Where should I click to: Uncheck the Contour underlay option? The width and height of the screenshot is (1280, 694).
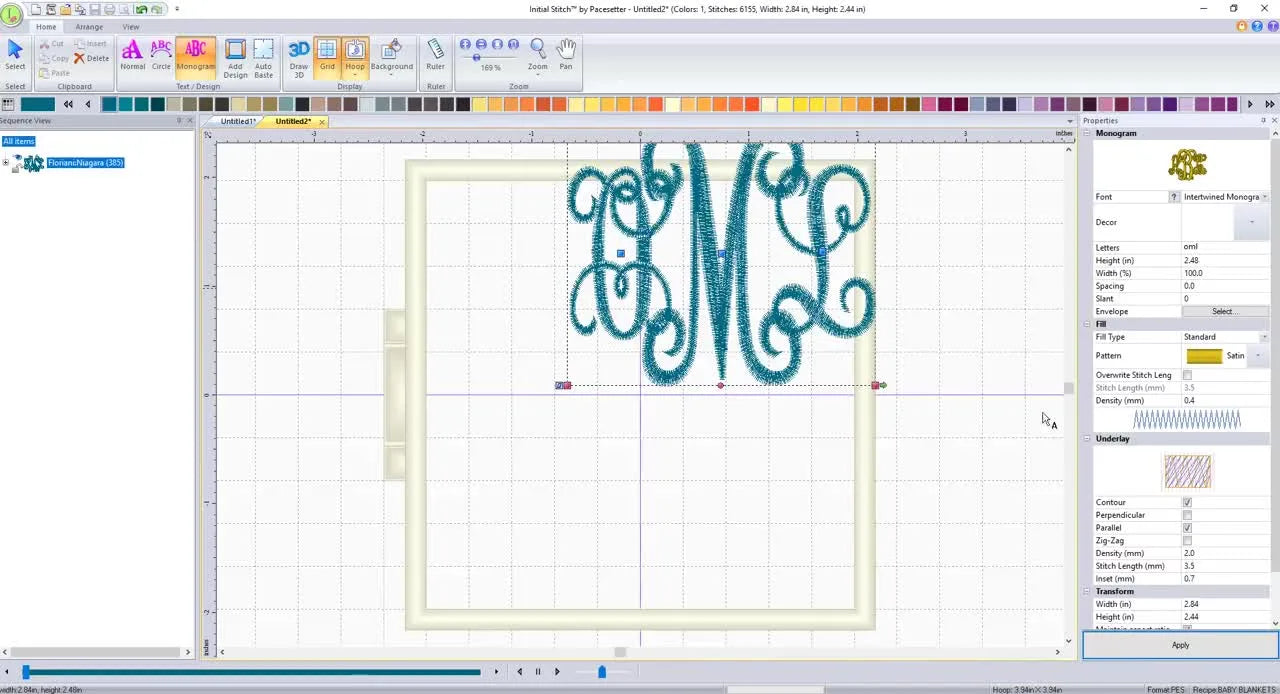click(1187, 502)
